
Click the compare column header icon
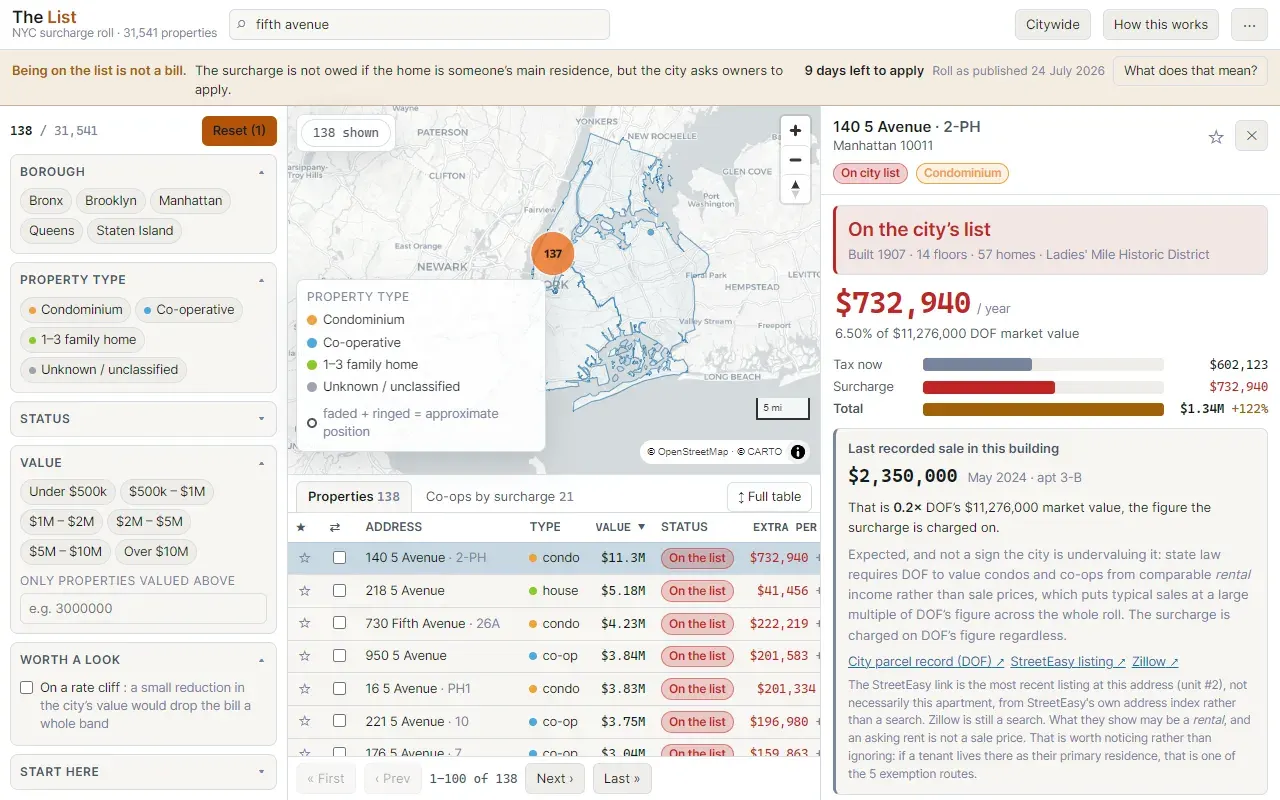click(x=335, y=527)
